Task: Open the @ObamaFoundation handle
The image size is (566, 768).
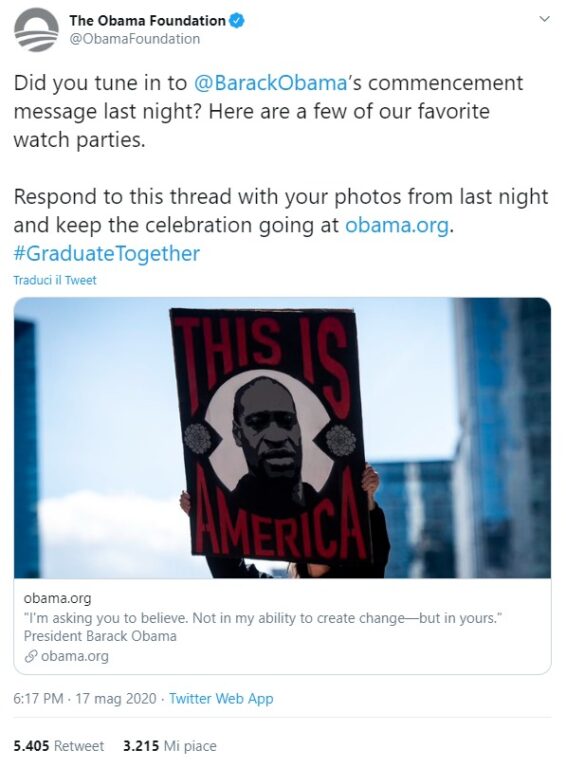Action: [x=135, y=39]
